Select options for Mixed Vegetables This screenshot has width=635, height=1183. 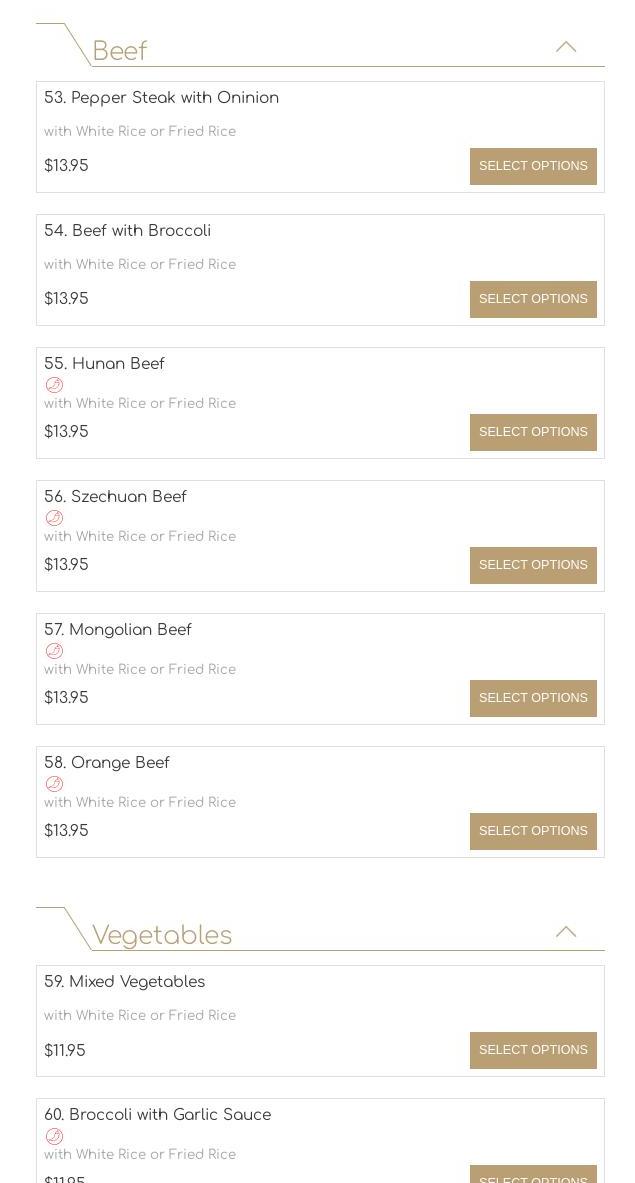533,1050
